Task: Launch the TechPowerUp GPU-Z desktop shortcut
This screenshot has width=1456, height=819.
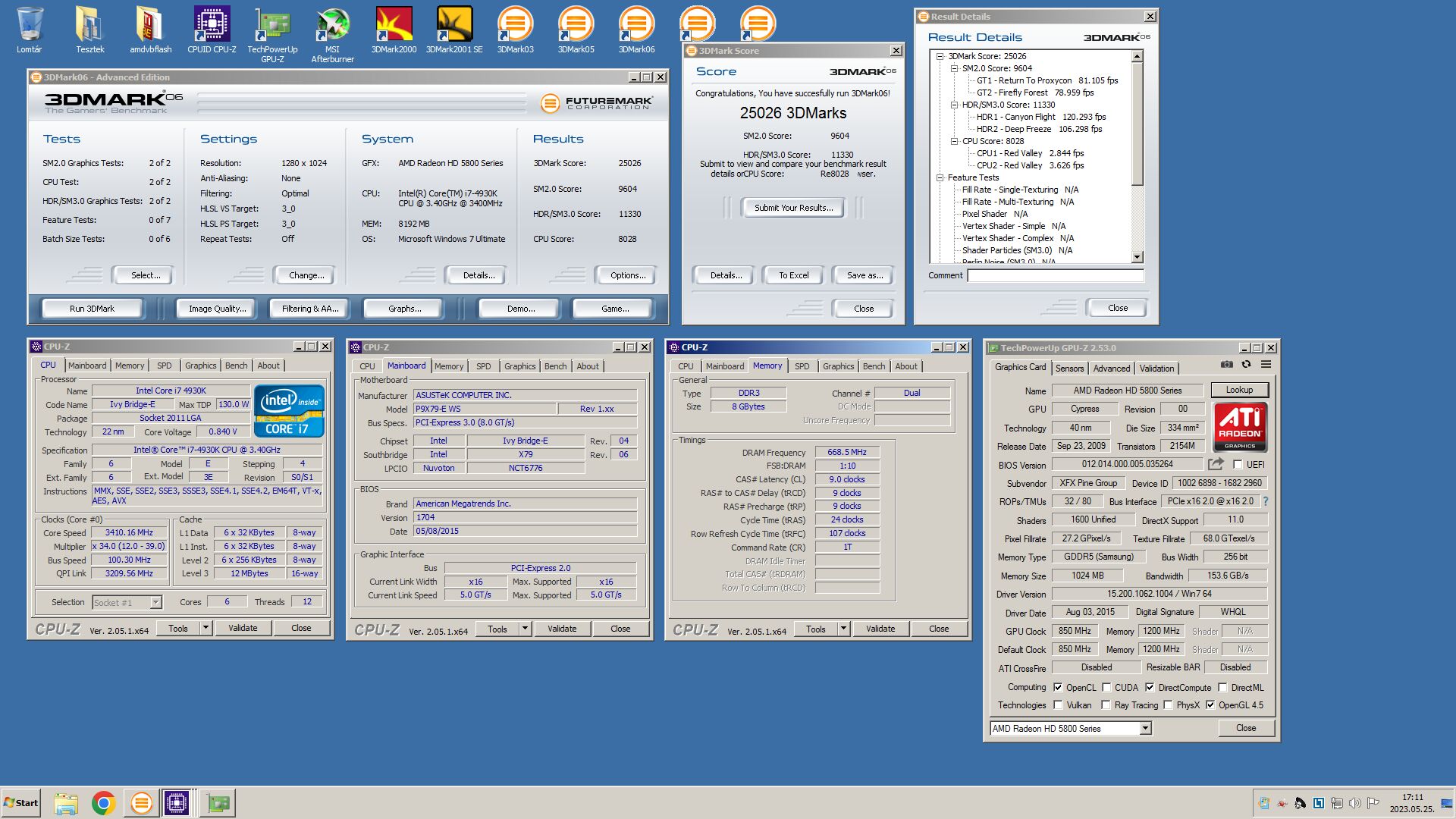Action: 272,34
